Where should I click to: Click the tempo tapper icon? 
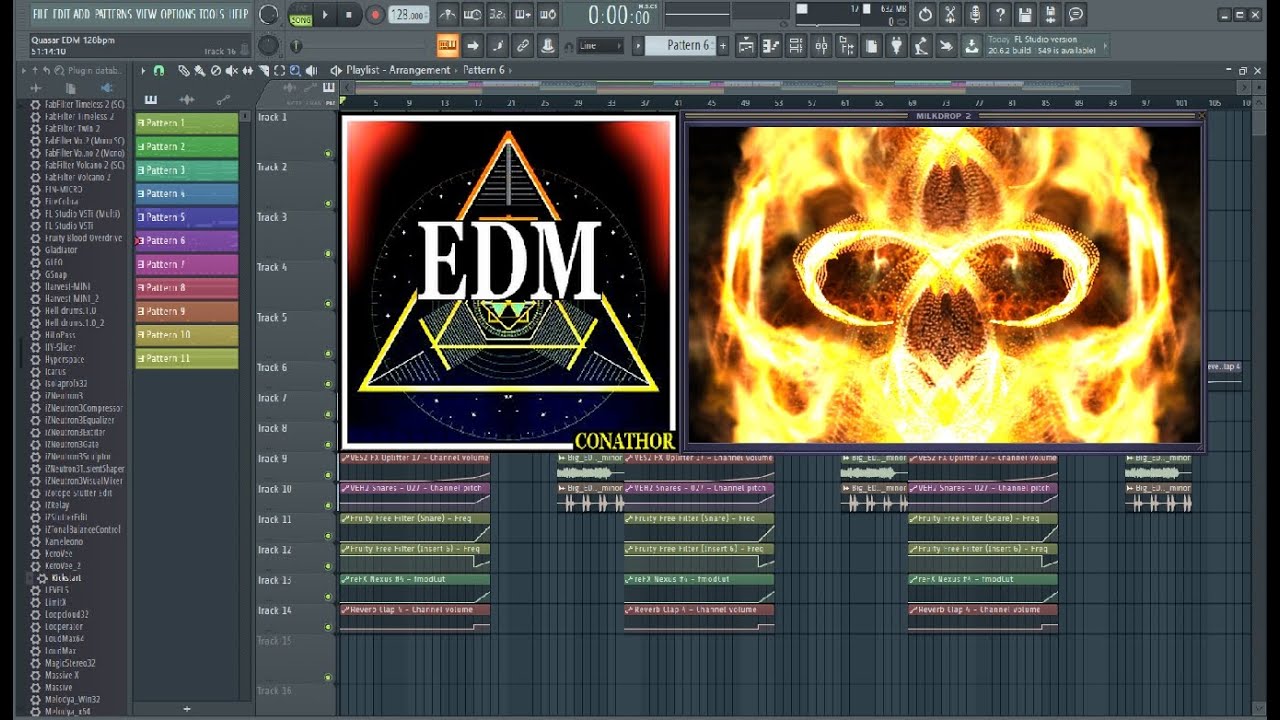click(921, 45)
